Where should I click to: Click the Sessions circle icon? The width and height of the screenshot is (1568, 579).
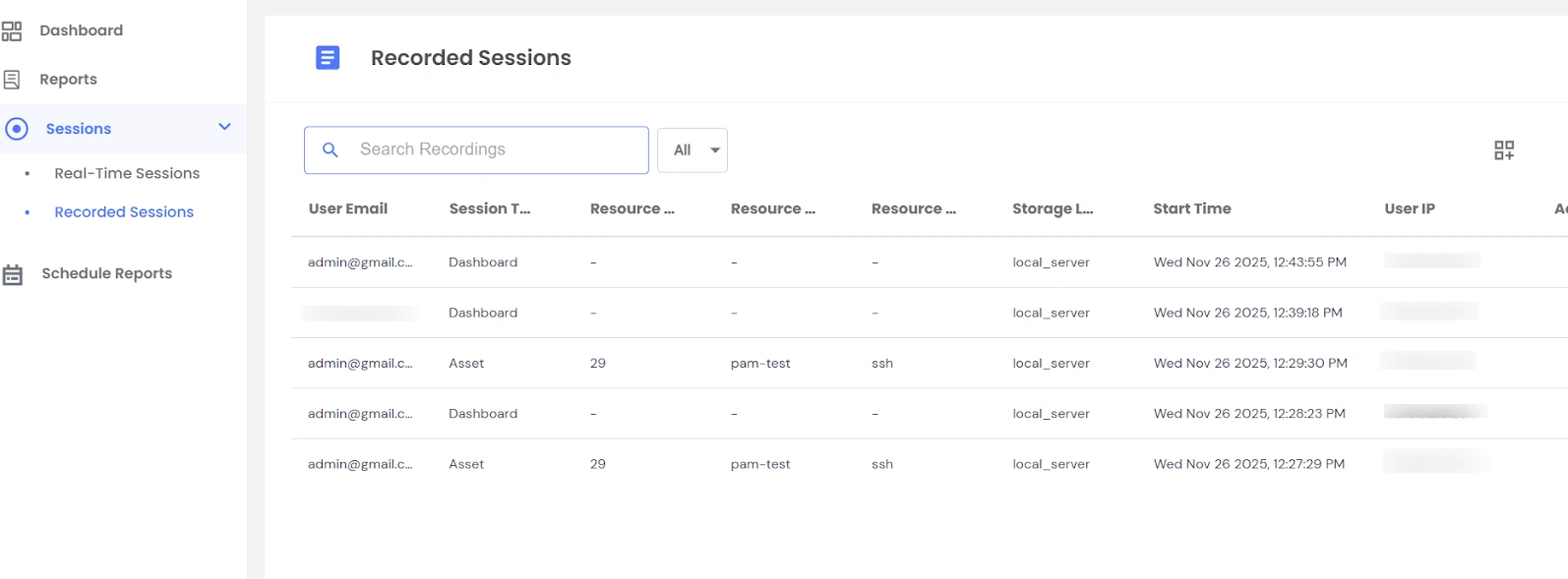[17, 129]
